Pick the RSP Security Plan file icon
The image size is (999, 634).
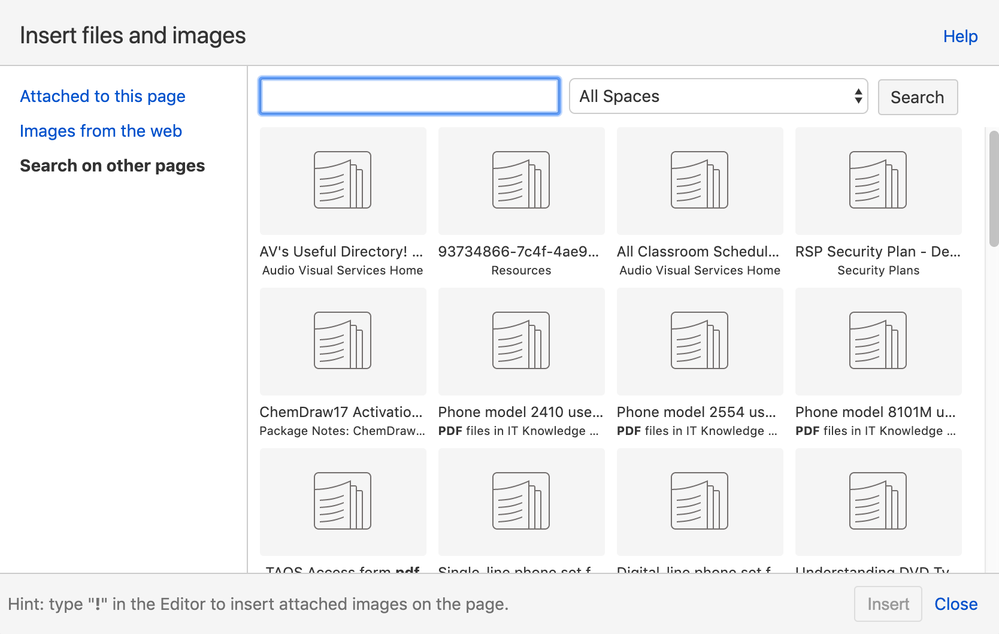coord(878,180)
